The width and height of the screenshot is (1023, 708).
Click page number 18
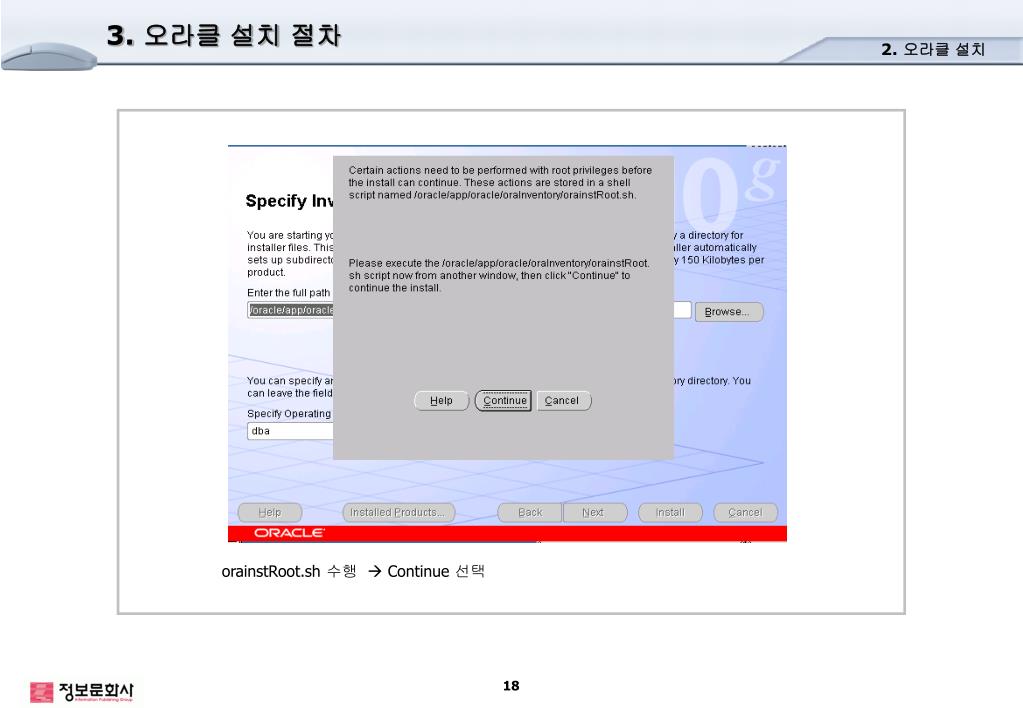tap(512, 686)
